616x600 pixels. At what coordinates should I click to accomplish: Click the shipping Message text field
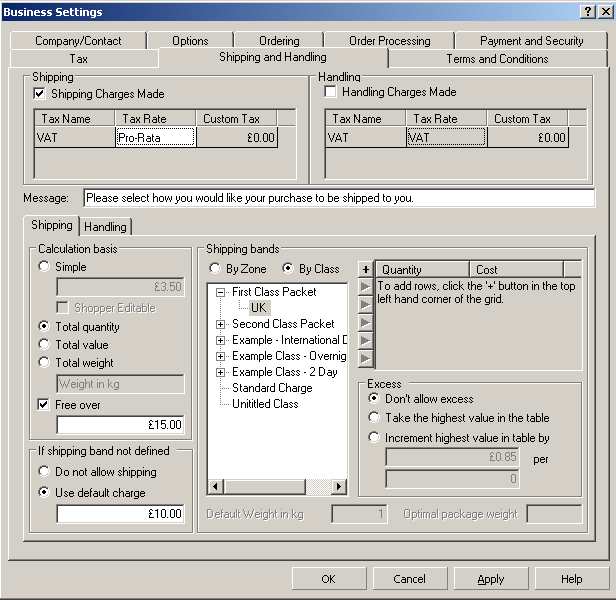338,198
